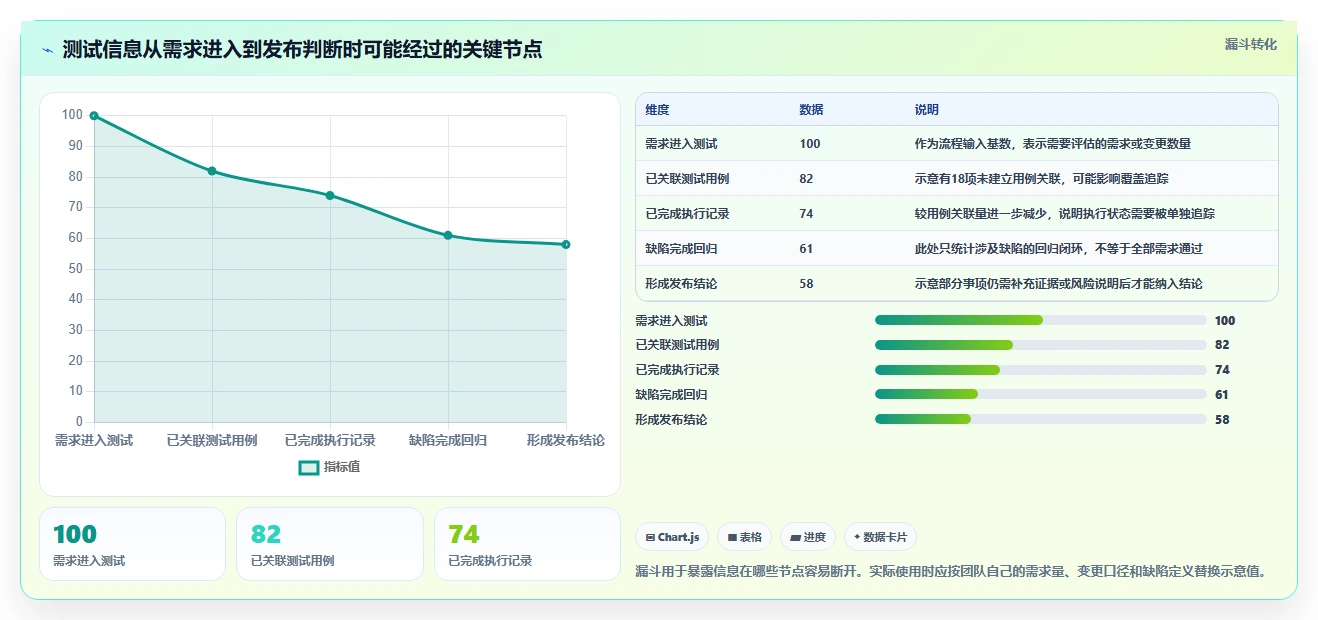Screen dimensions: 1318x620
Task: Click progress value 61 beside 缺陷完成回归 bar
Action: pos(1222,395)
